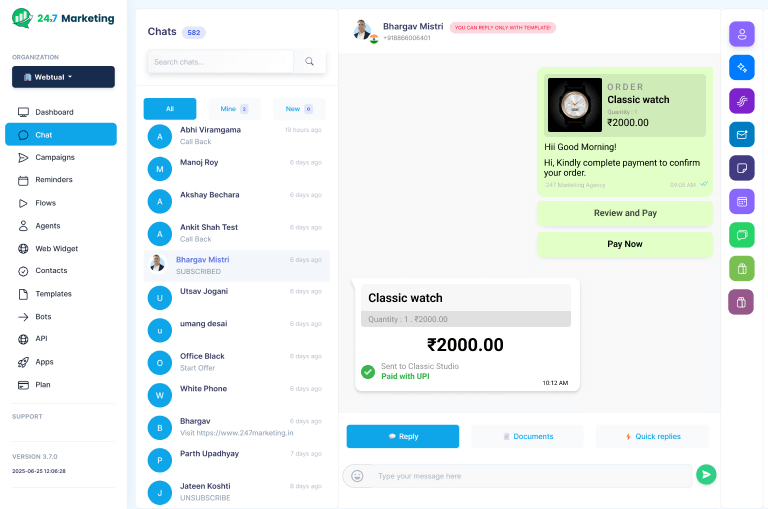Click the Review and Pay button

coord(624,213)
